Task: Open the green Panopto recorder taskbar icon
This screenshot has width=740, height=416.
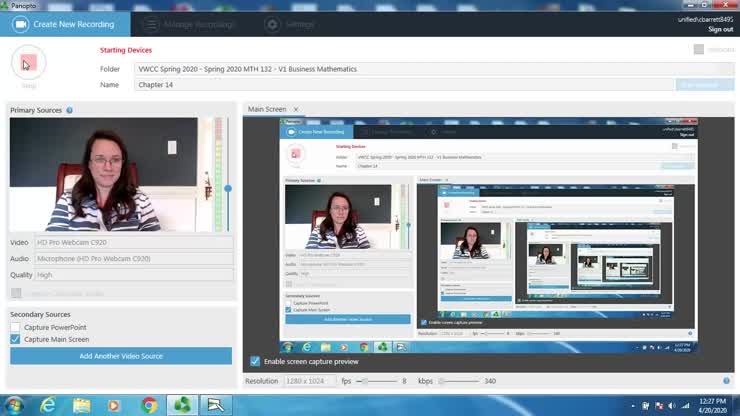Action: click(x=182, y=405)
